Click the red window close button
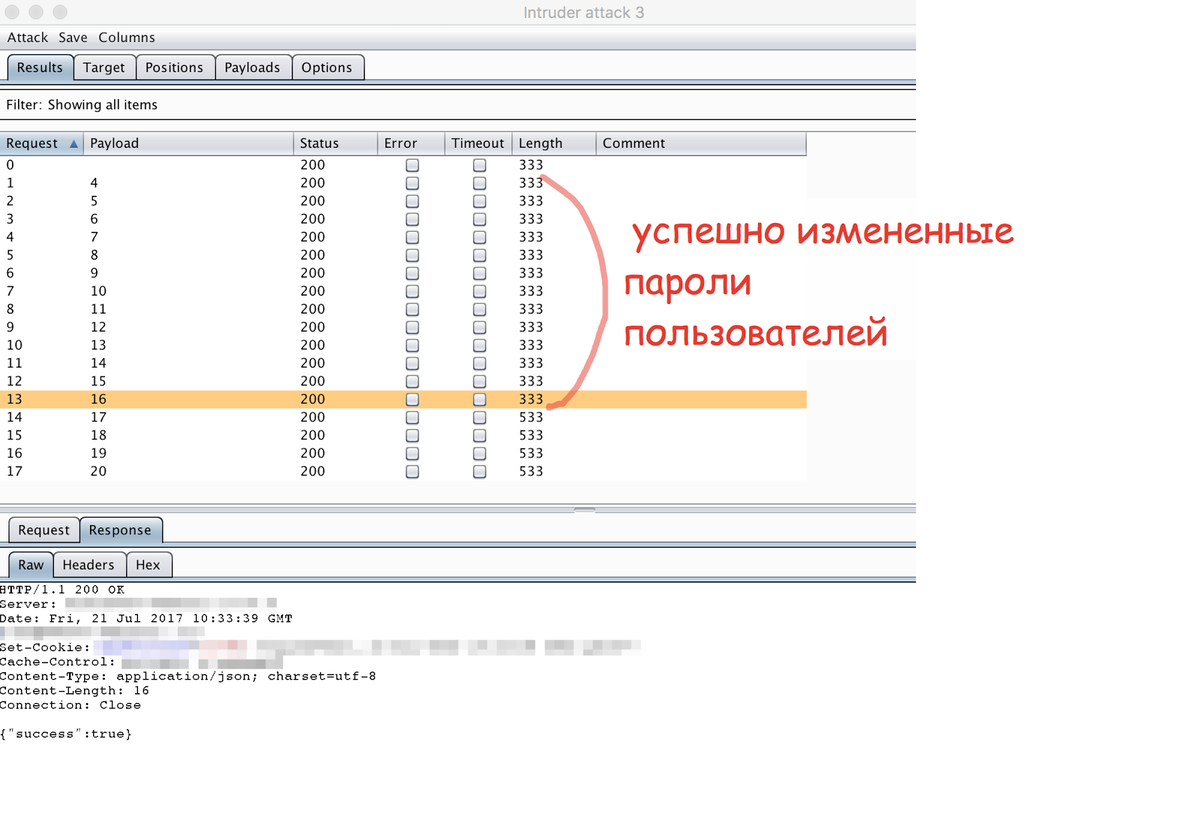 pyautogui.click(x=13, y=12)
